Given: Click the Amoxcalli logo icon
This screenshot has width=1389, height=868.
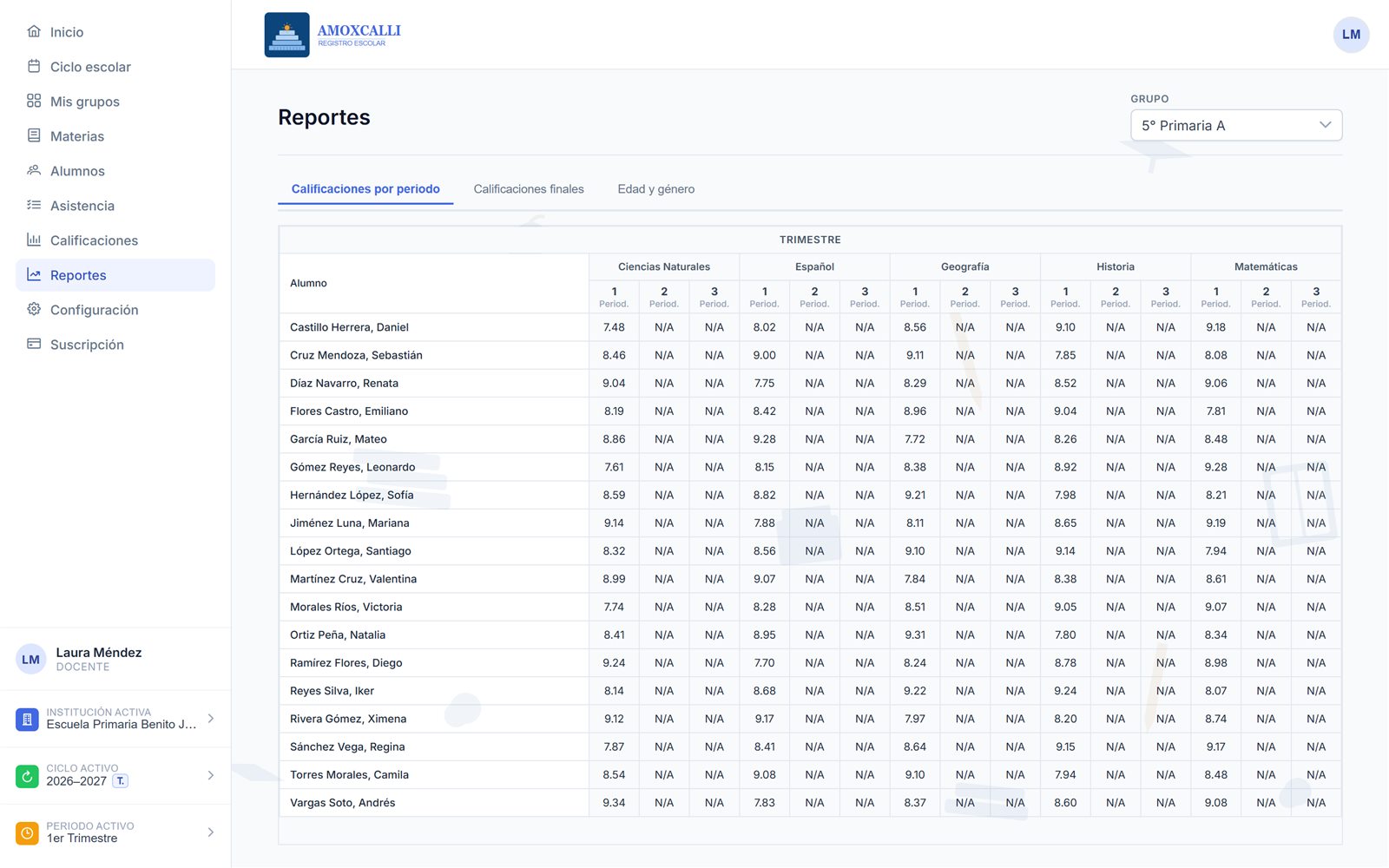Looking at the screenshot, I should pyautogui.click(x=286, y=35).
